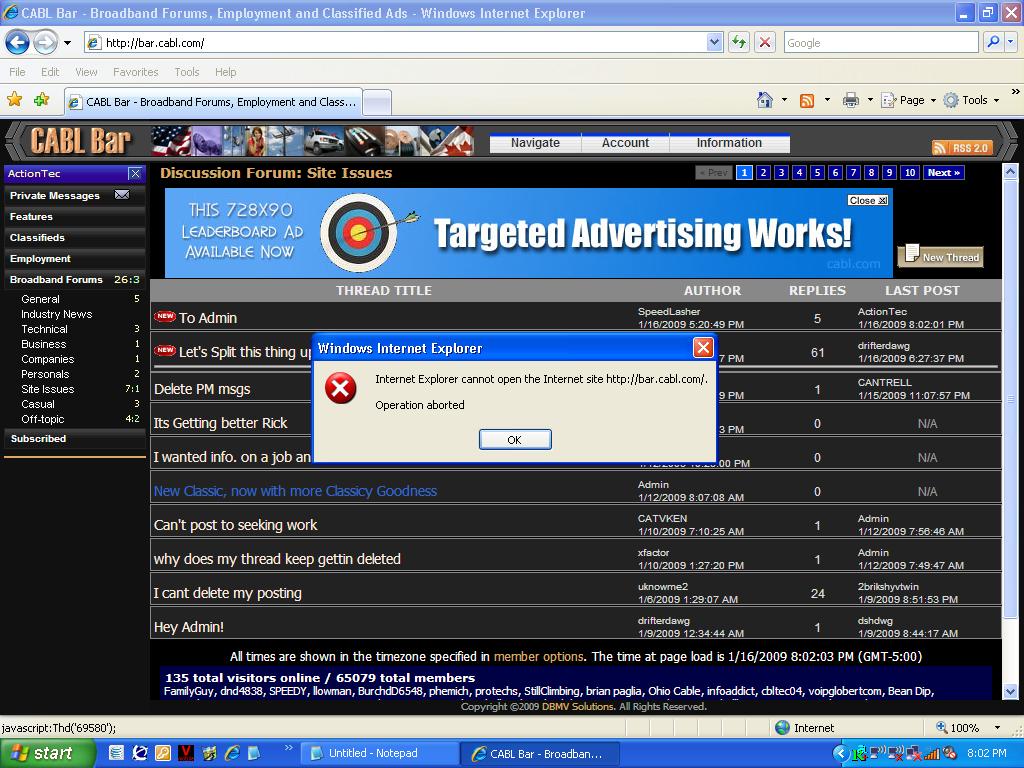
Task: Open the Features sidebar section
Action: click(74, 217)
